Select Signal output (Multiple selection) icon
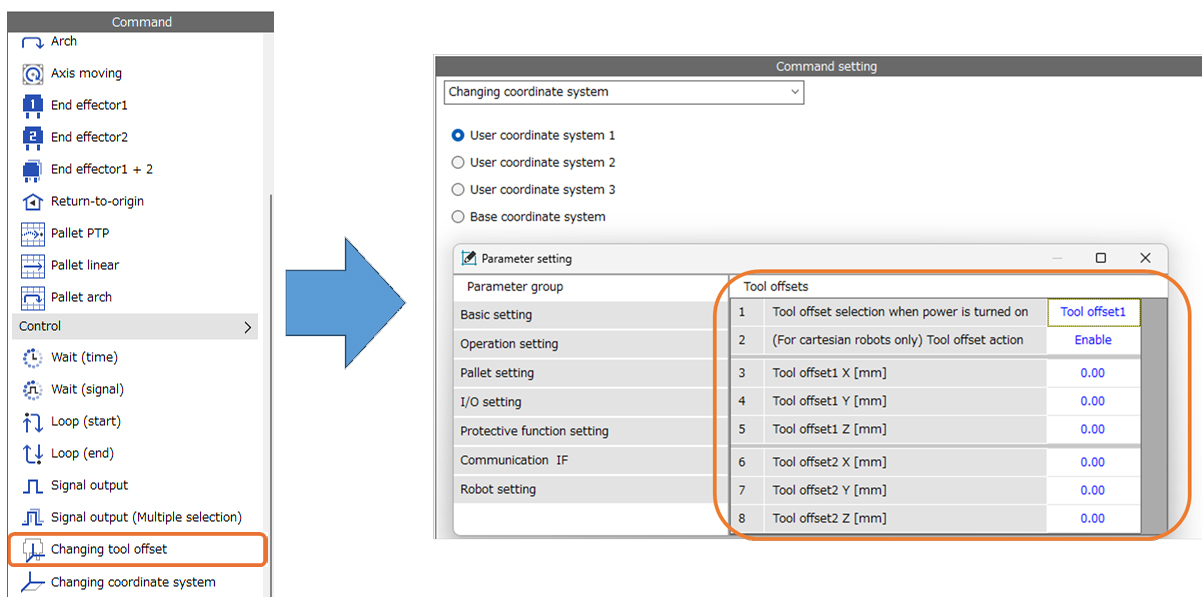1202x605 pixels. [x=33, y=518]
